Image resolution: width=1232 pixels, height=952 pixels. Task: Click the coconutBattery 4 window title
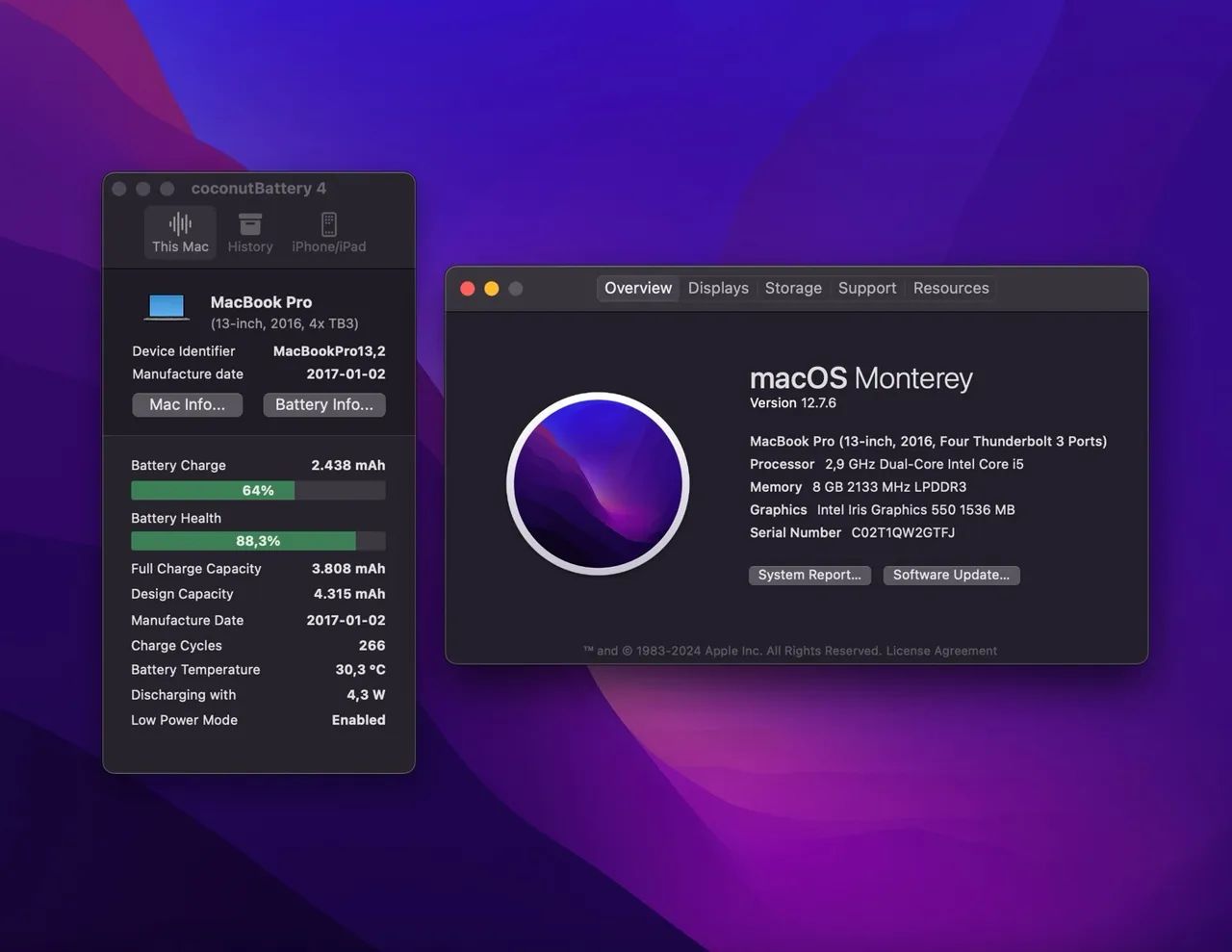click(259, 189)
